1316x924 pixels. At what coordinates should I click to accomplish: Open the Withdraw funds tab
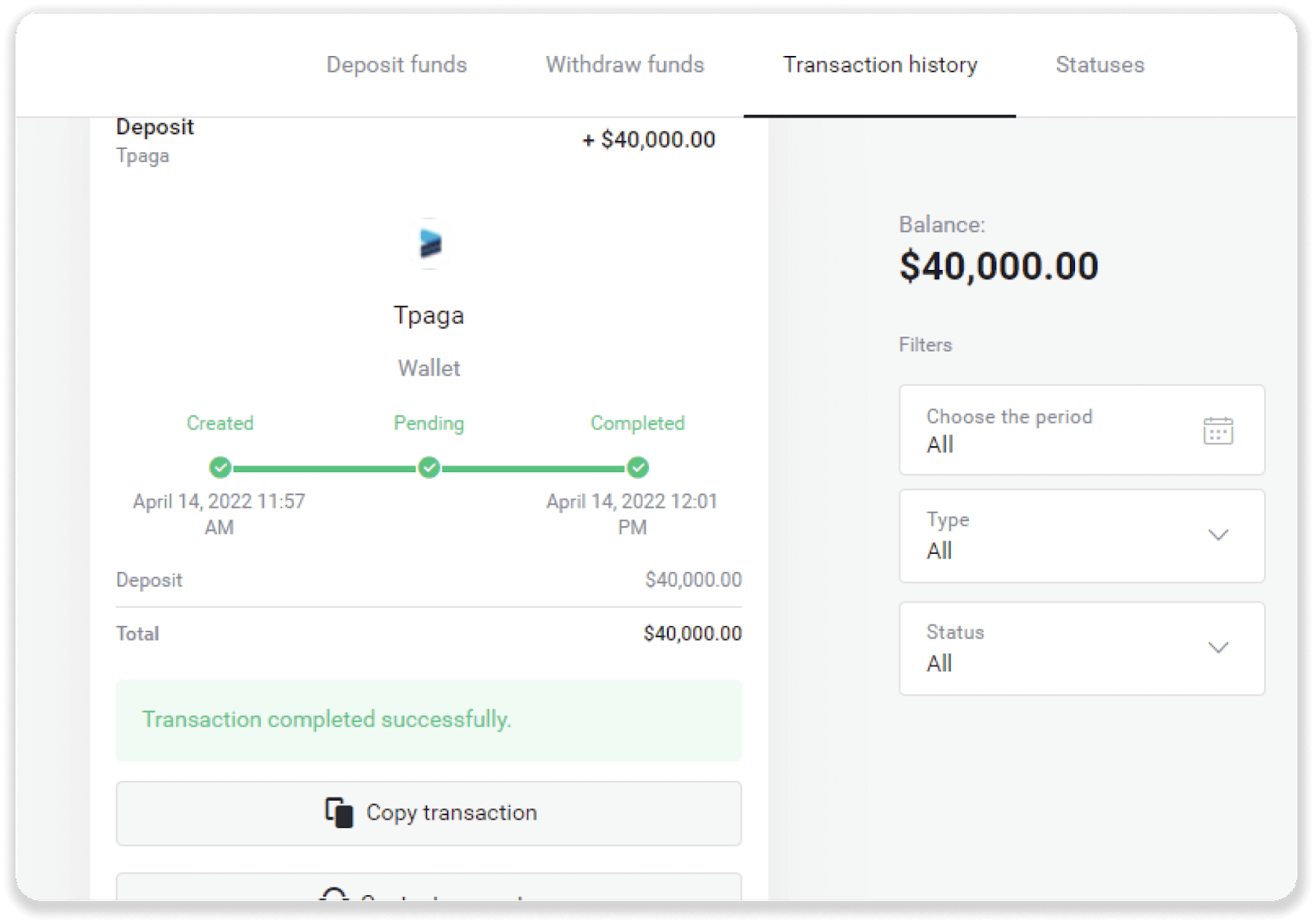tap(624, 65)
